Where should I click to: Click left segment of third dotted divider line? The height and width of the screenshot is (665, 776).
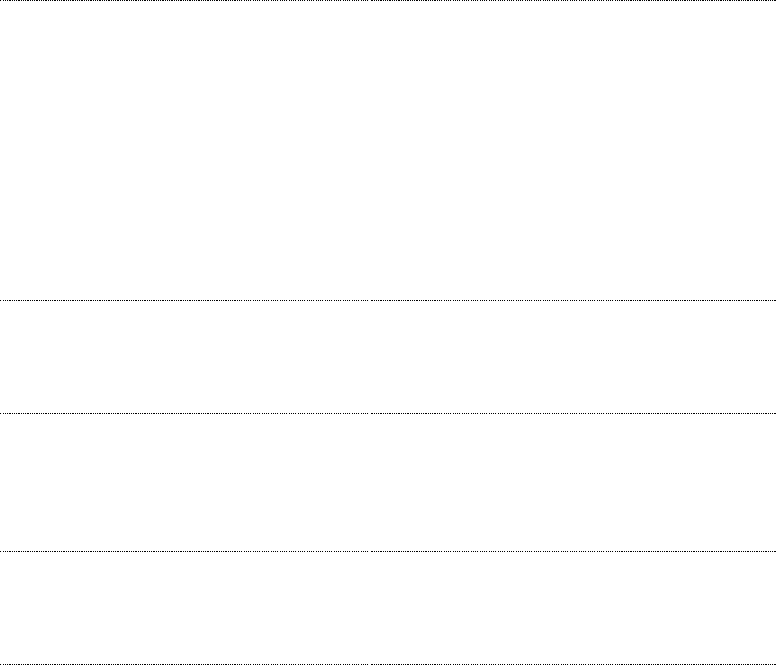coord(184,413)
